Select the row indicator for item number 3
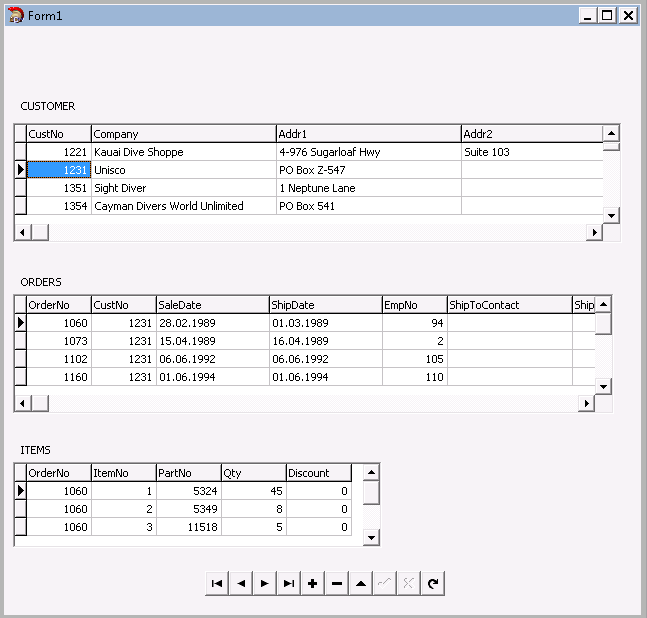 tap(20, 527)
